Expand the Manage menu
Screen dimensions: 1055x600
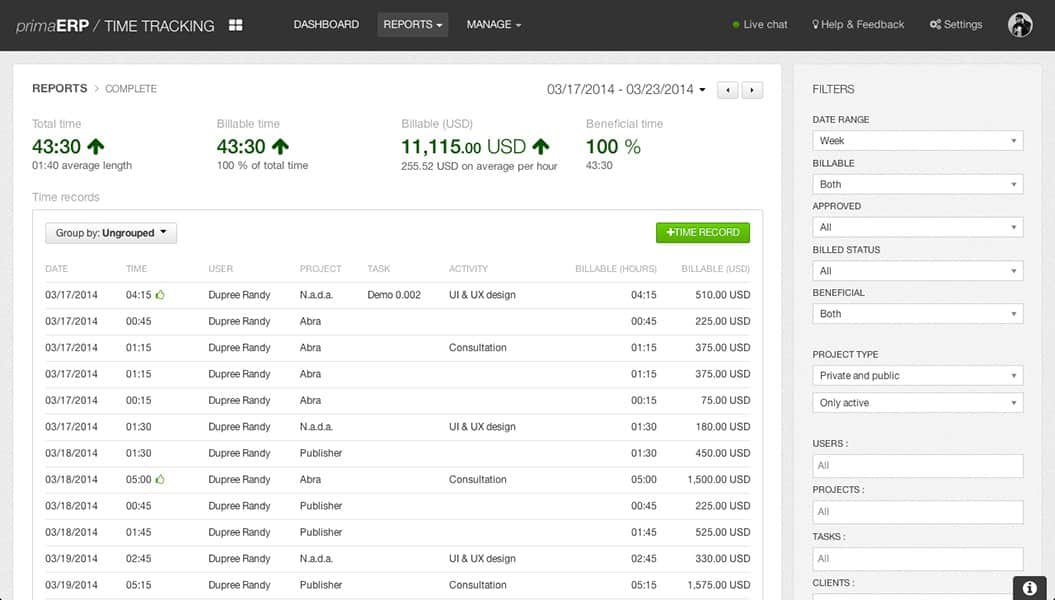tap(493, 25)
